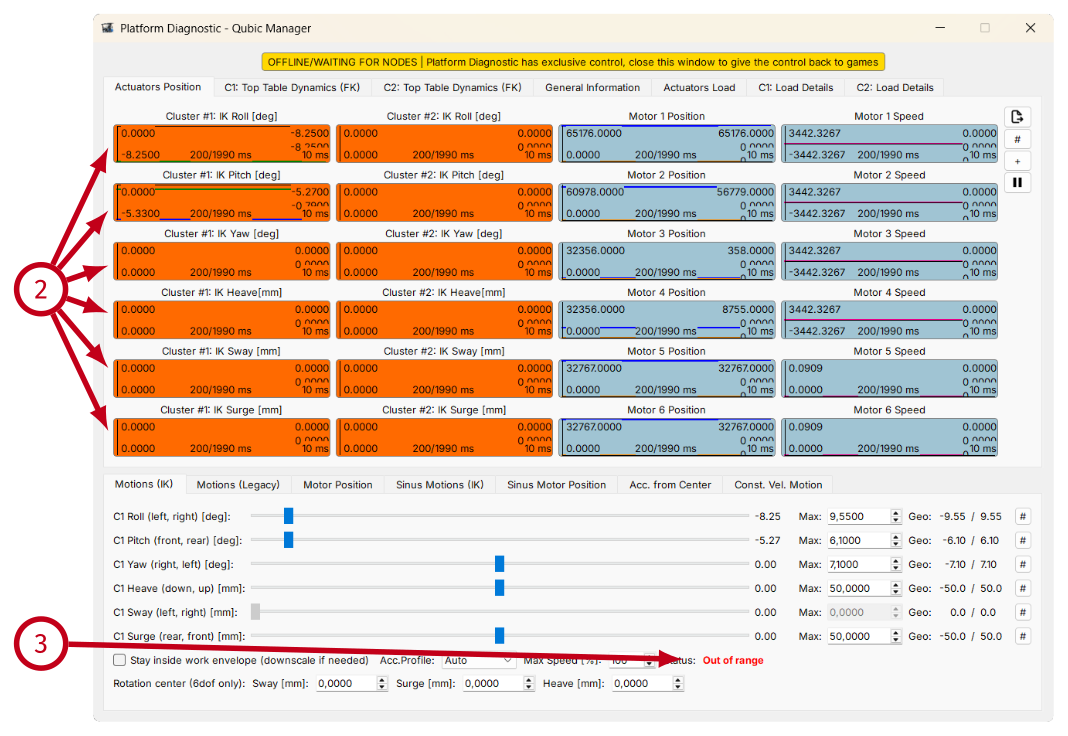Click the # button on the C1 Roll row
1068x736 pixels.
point(1023,516)
